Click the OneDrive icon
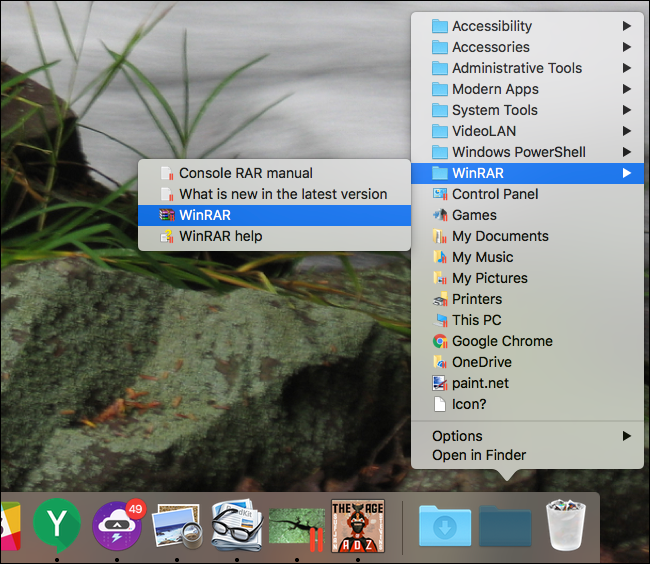The image size is (650, 564). pyautogui.click(x=440, y=362)
